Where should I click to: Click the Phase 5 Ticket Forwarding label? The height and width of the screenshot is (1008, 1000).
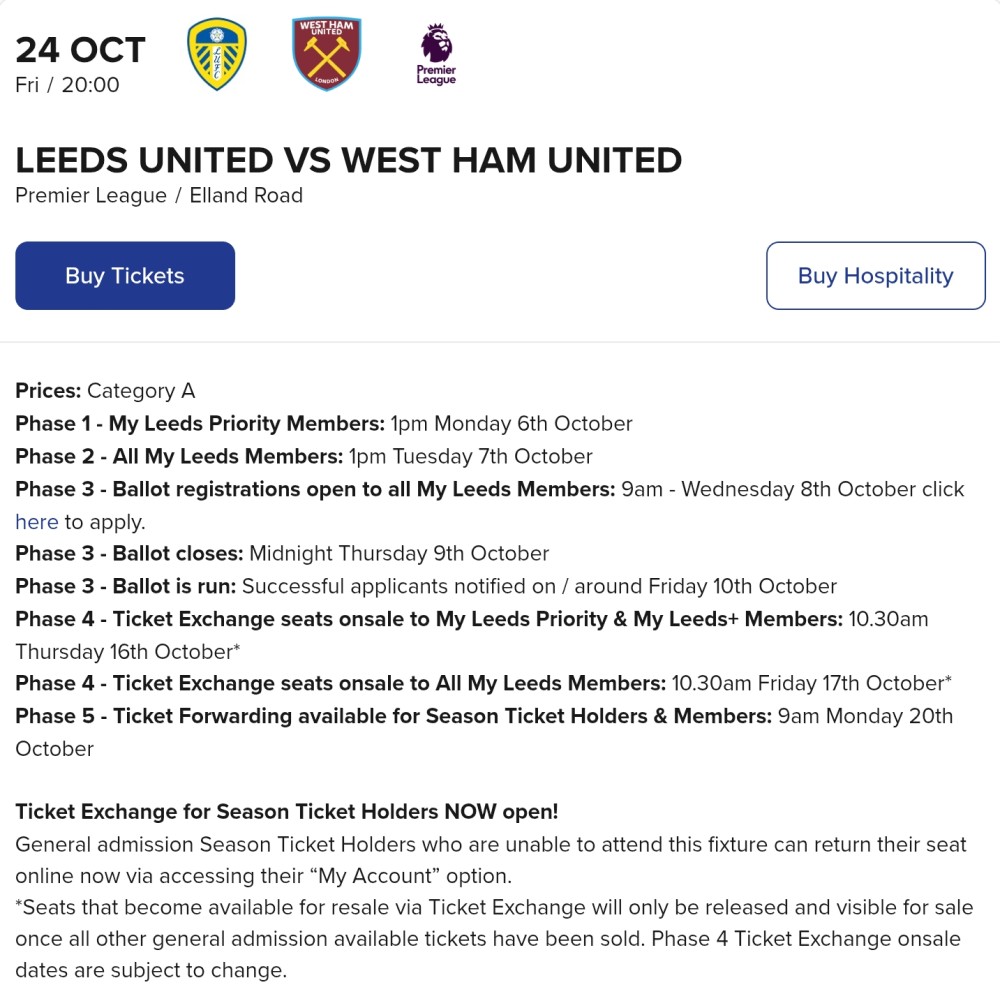393,716
